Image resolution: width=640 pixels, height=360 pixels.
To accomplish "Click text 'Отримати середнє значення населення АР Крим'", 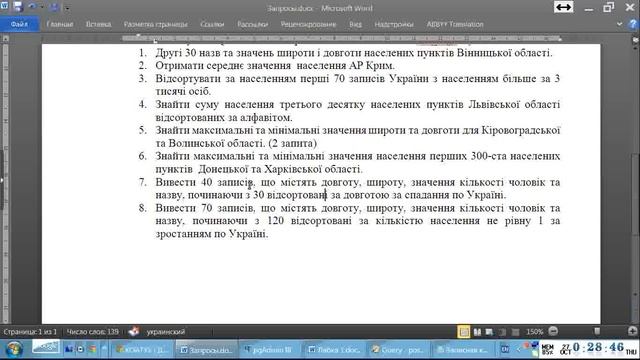I will tap(275, 66).
